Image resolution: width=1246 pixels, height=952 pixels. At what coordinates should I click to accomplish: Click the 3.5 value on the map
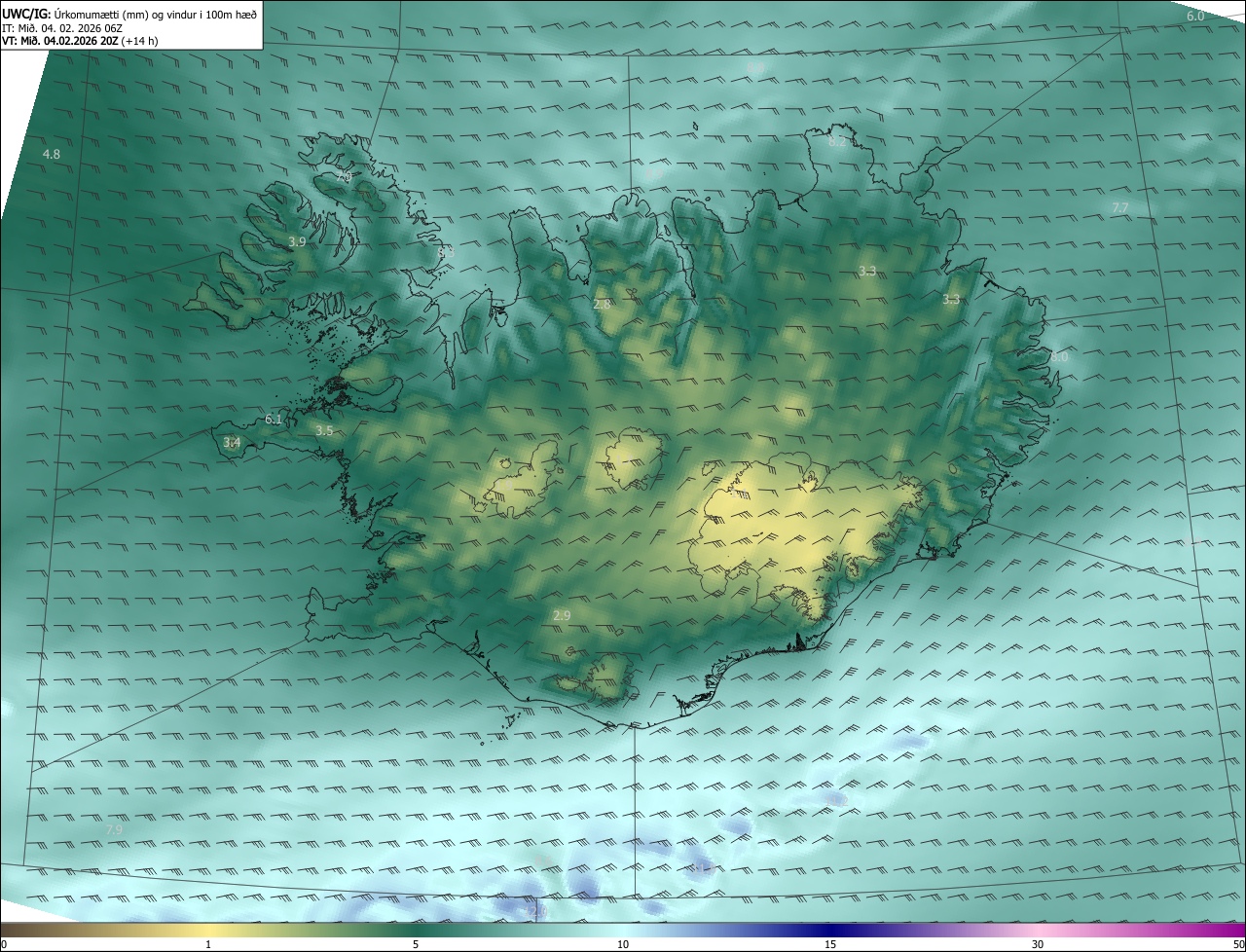324,430
